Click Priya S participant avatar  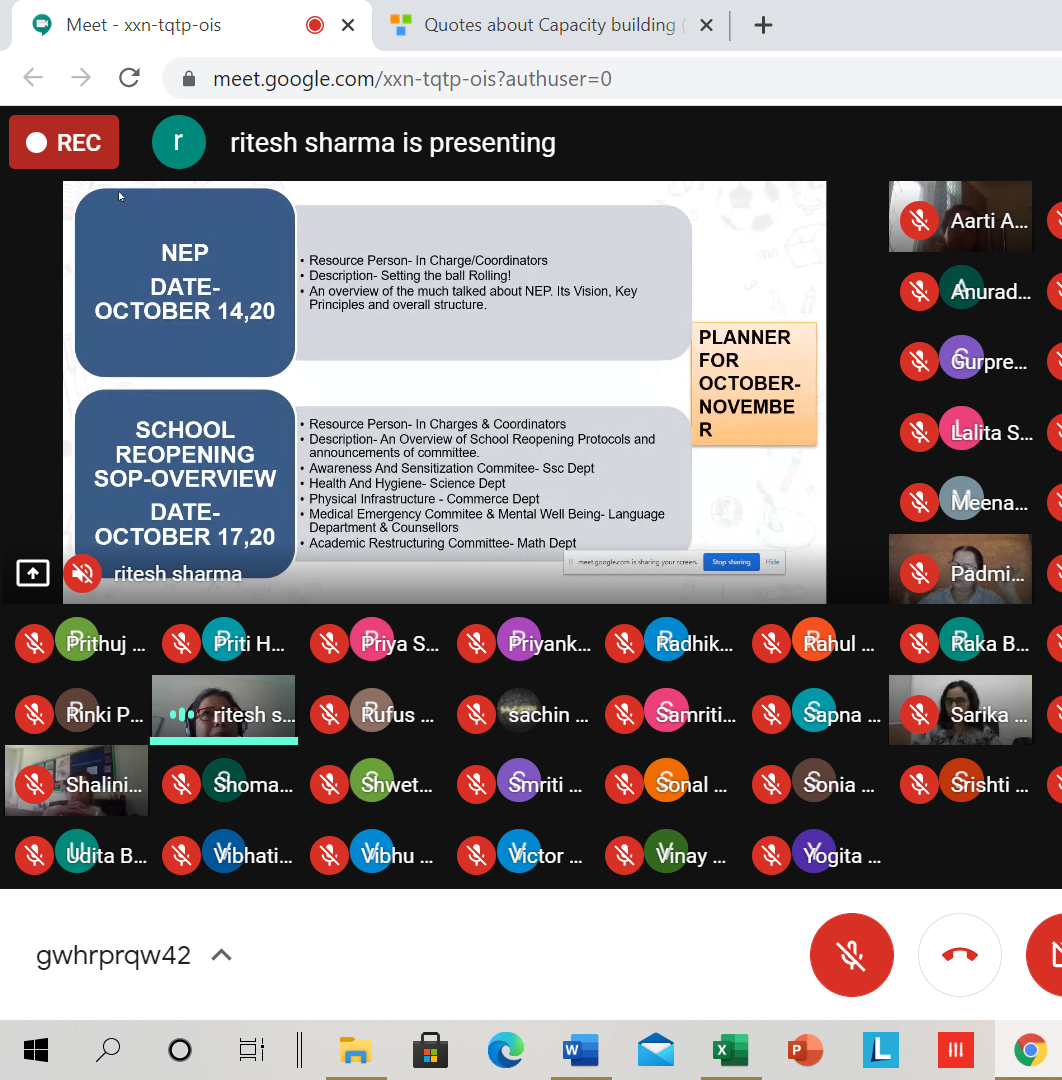pos(372,640)
